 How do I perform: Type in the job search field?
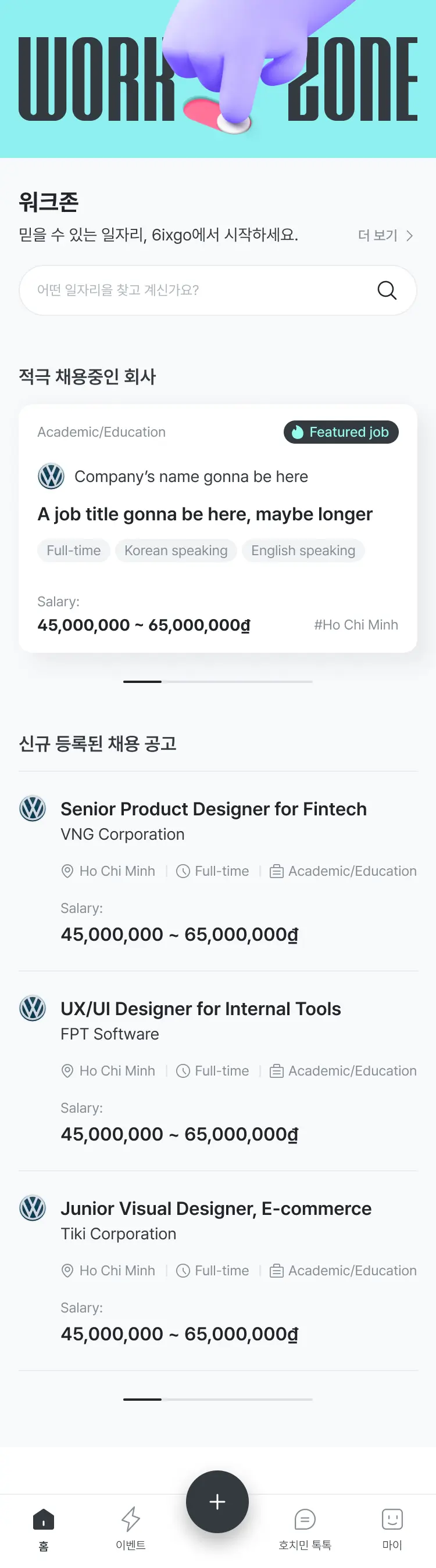click(195, 290)
